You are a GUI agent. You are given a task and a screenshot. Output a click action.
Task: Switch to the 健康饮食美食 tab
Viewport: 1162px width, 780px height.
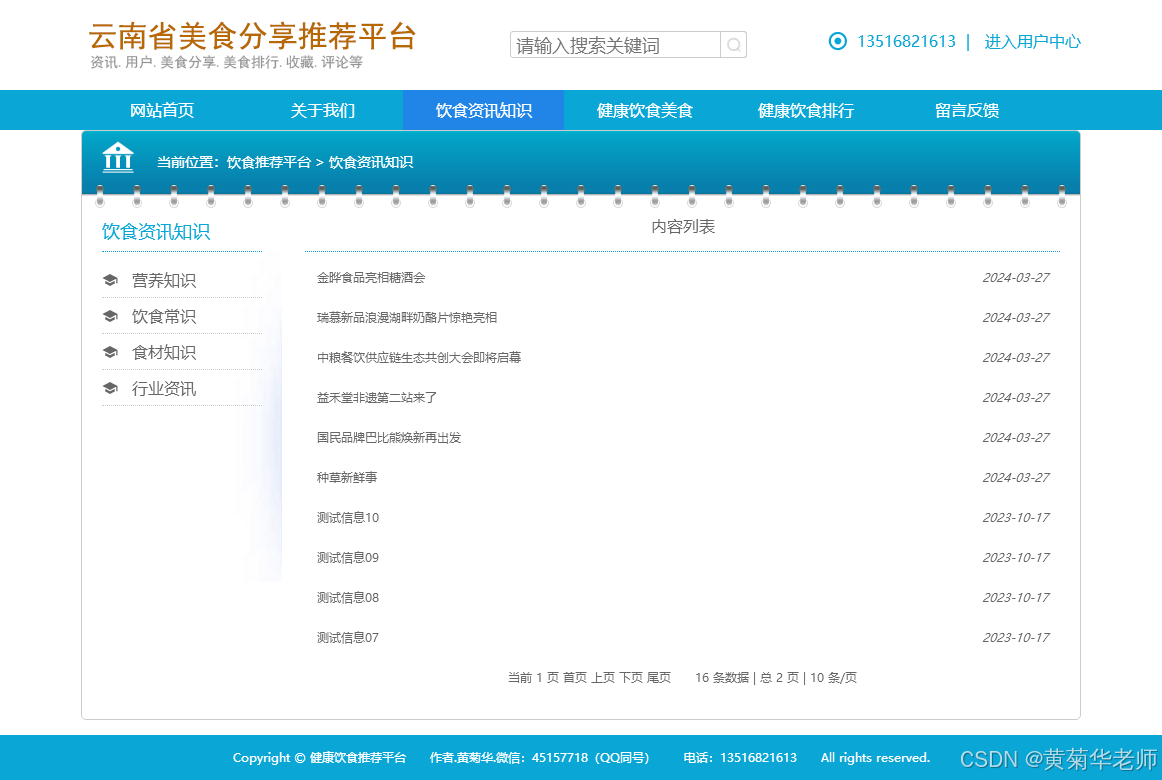point(645,110)
